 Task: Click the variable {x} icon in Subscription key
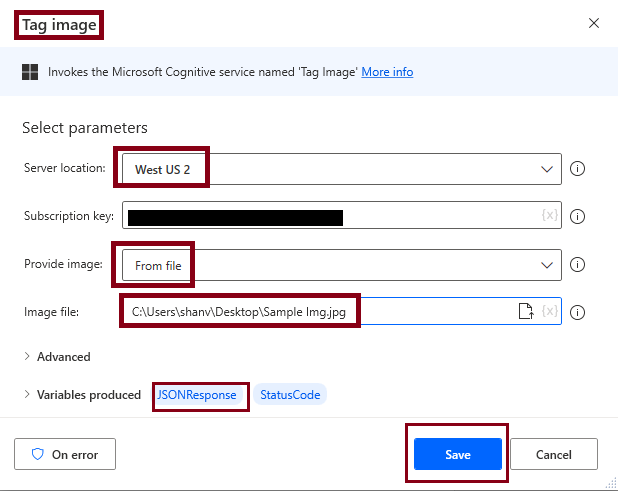549,216
